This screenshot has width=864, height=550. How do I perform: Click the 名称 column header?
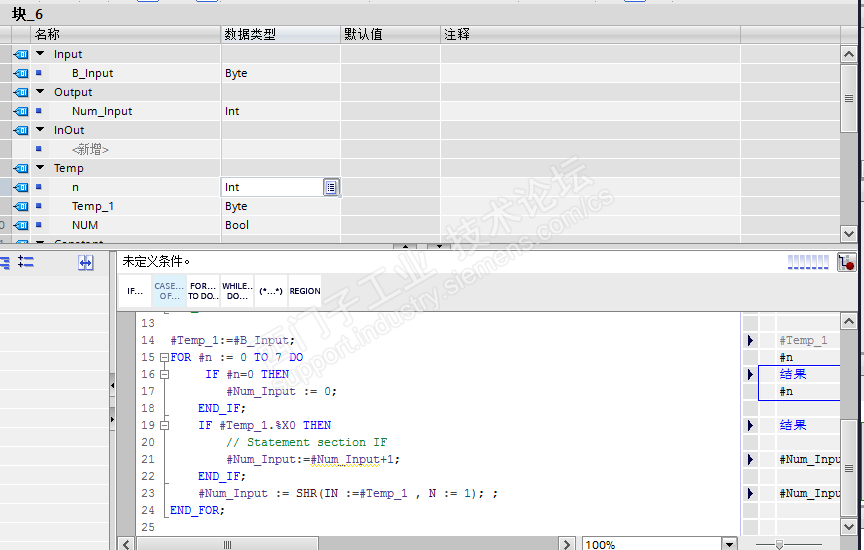pos(126,34)
